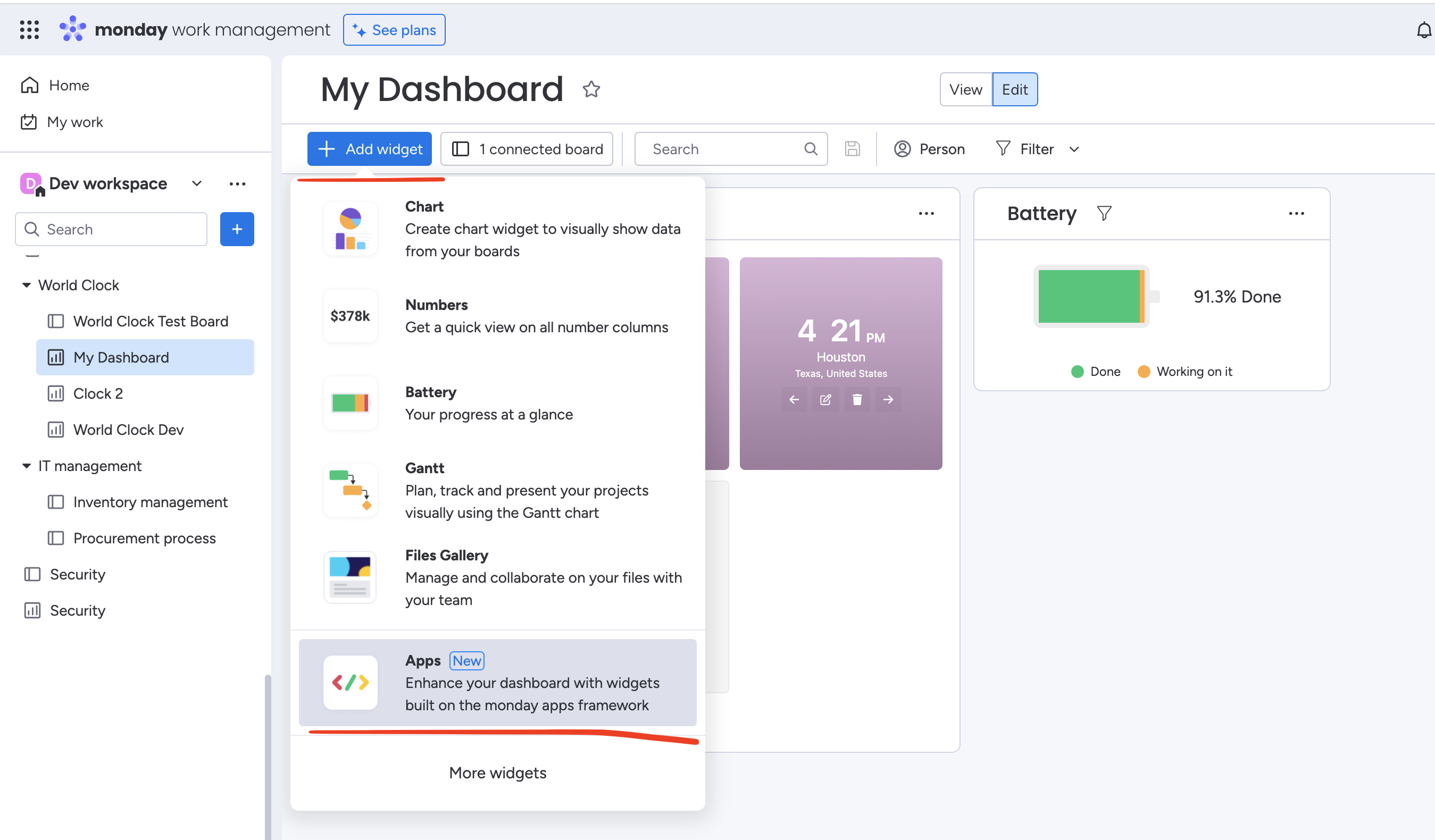Click the Person filter icon

click(x=902, y=149)
